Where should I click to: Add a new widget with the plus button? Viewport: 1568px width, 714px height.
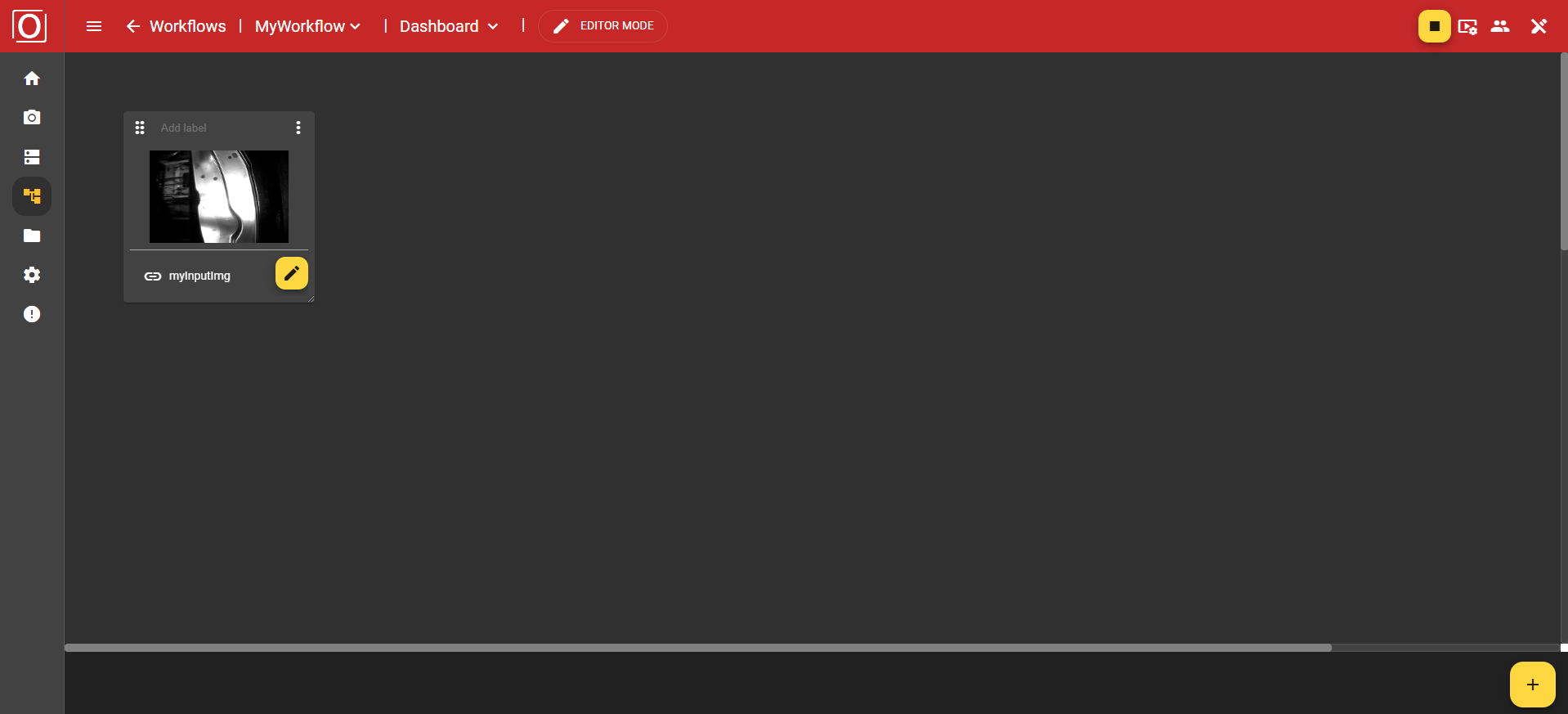pyautogui.click(x=1533, y=685)
